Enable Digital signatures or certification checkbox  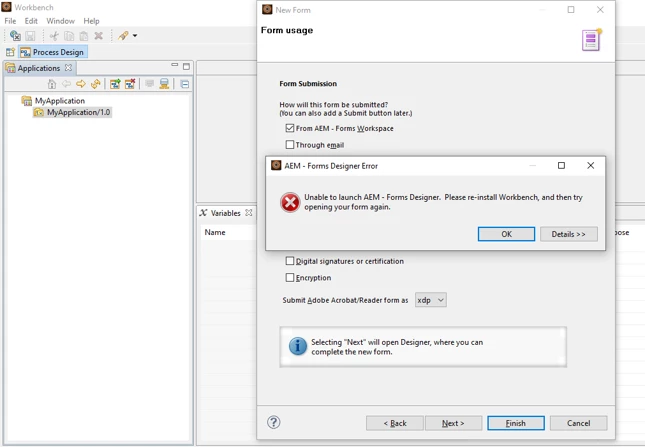pos(290,261)
